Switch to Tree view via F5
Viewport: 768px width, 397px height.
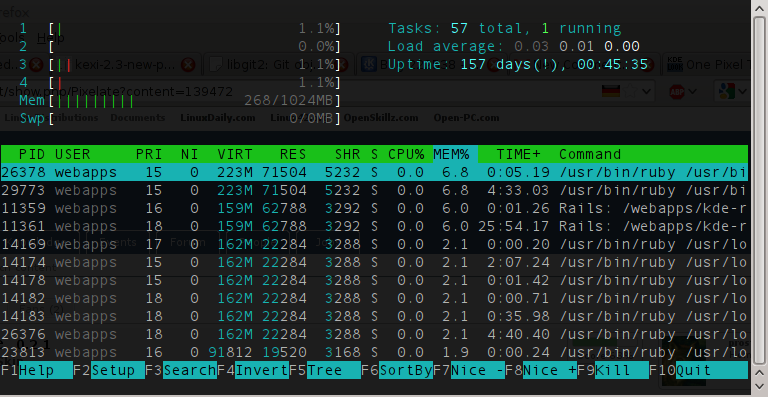point(325,370)
